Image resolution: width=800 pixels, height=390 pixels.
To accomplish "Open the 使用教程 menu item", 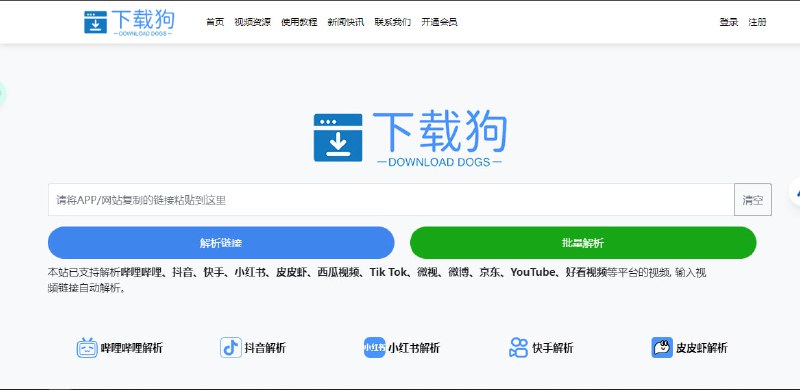I will 299,22.
